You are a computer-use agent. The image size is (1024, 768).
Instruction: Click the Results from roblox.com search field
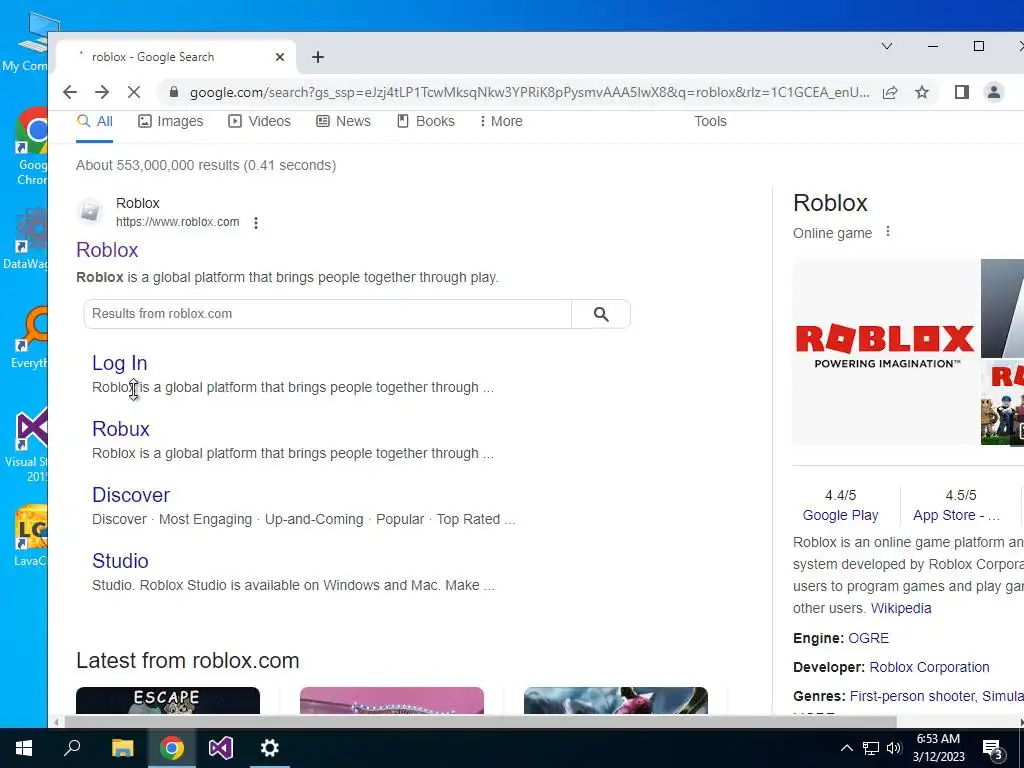[328, 314]
